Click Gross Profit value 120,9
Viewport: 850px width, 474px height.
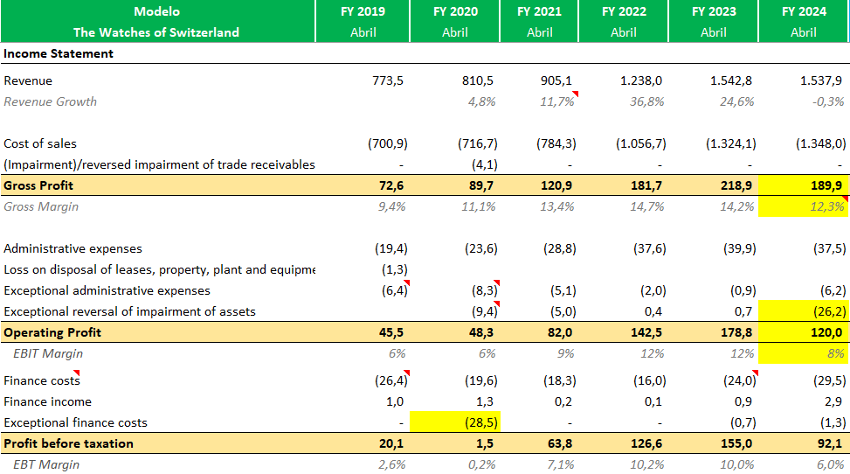[x=556, y=185]
